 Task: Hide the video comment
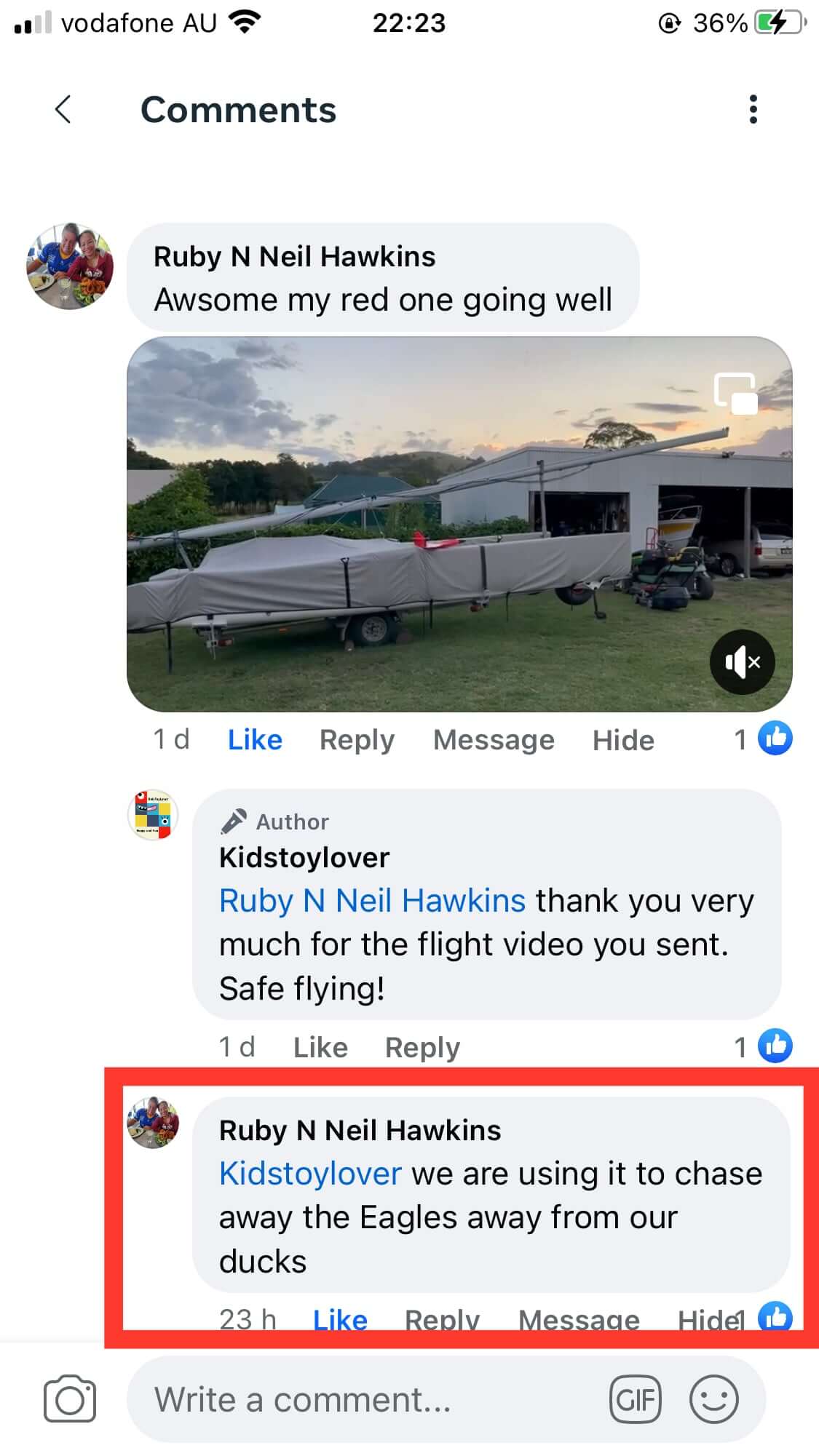(x=623, y=740)
